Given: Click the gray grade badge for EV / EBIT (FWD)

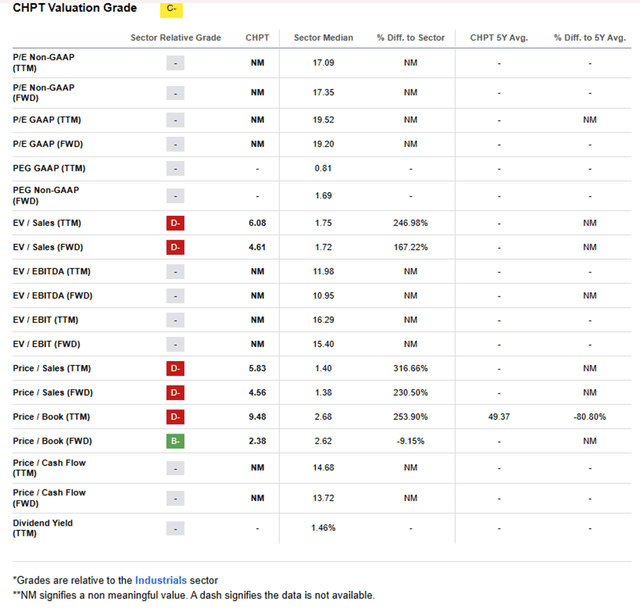Looking at the screenshot, I should coord(175,344).
